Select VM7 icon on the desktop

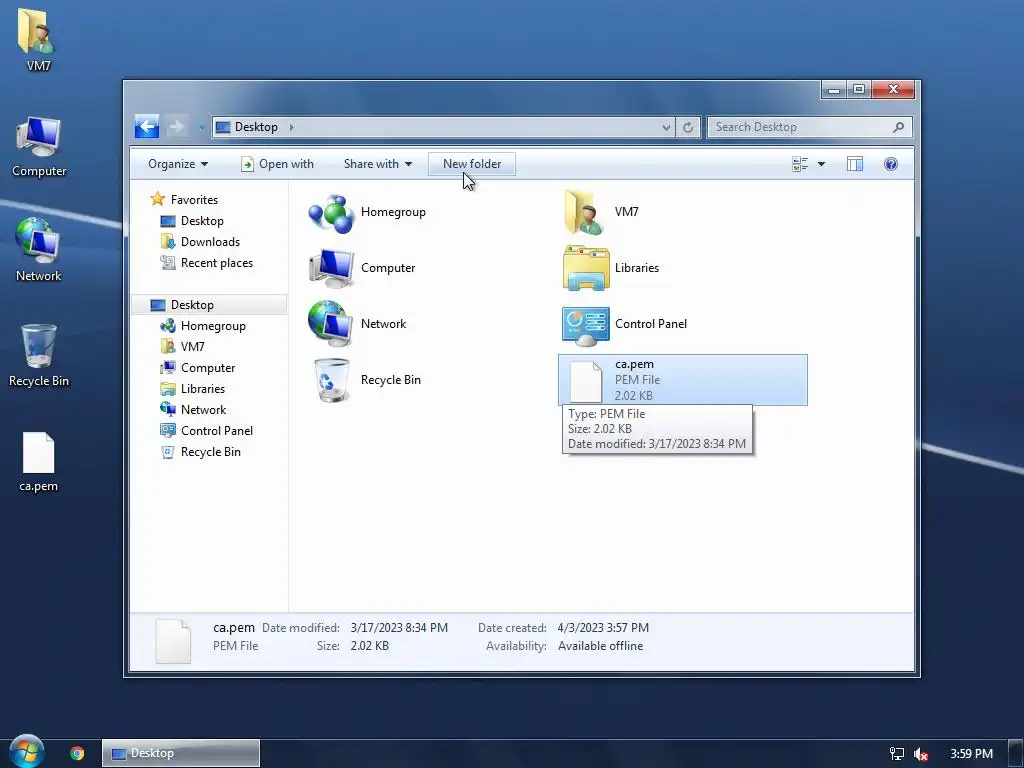38,39
